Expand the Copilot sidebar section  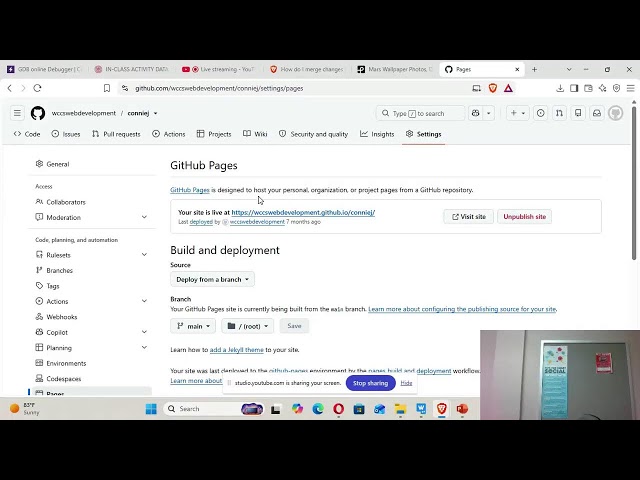[x=144, y=332]
